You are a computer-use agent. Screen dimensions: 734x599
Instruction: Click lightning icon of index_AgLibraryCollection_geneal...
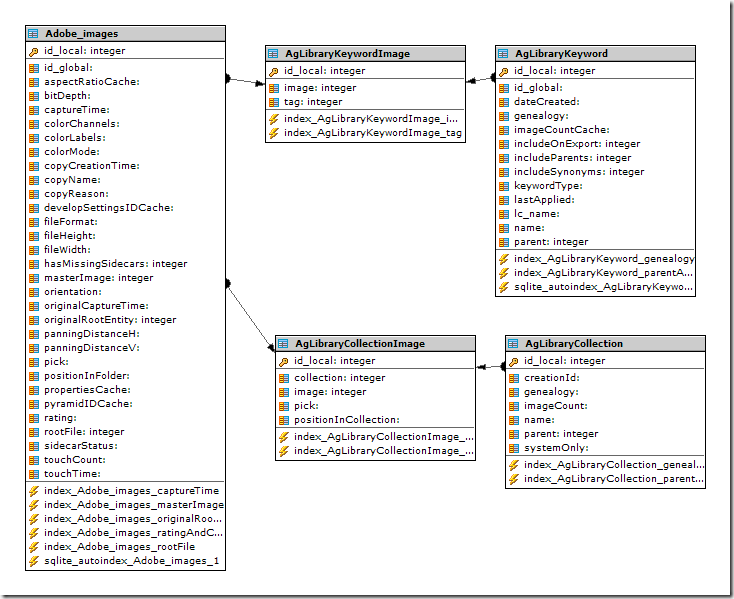point(514,465)
